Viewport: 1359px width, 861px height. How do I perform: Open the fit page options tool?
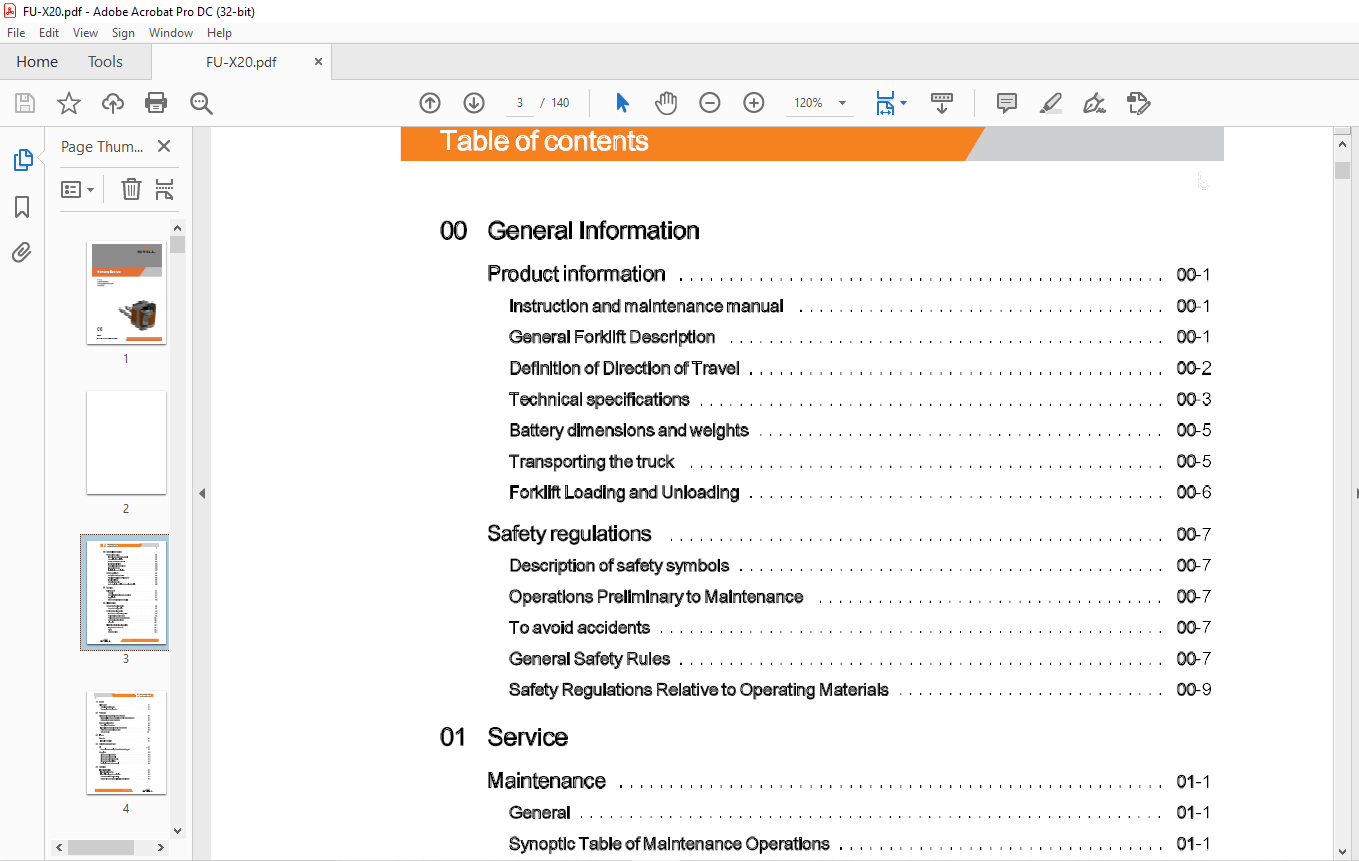coord(890,103)
